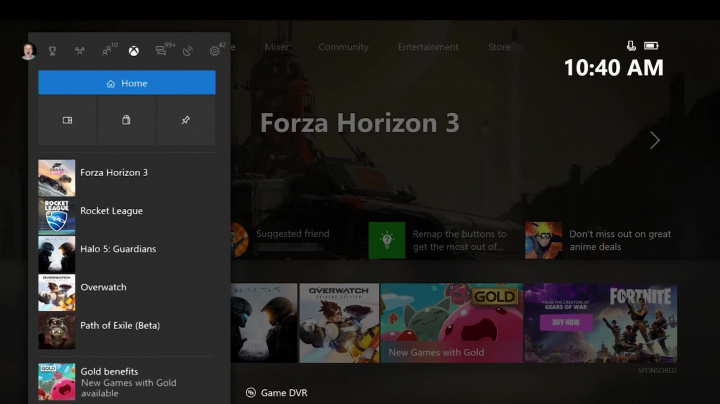Open the Settings gear tab

click(x=216, y=50)
